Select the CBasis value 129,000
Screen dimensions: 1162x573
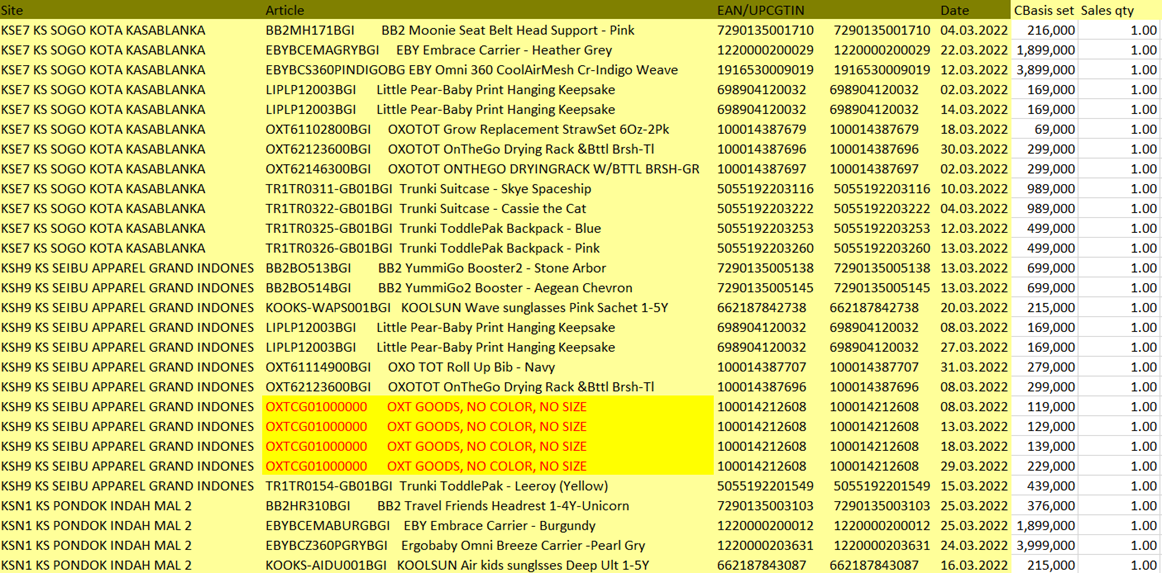click(1051, 426)
